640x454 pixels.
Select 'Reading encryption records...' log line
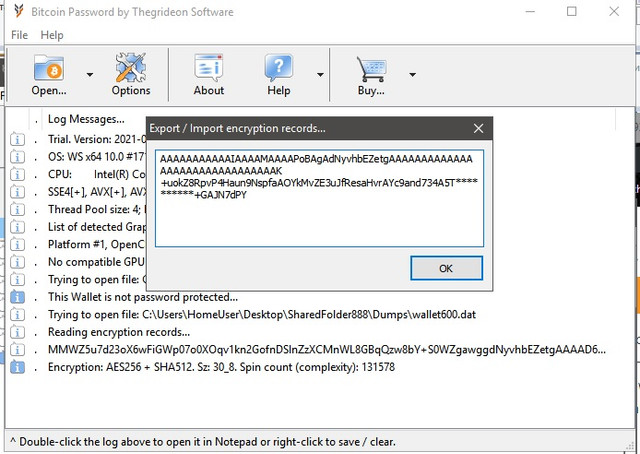coord(119,332)
